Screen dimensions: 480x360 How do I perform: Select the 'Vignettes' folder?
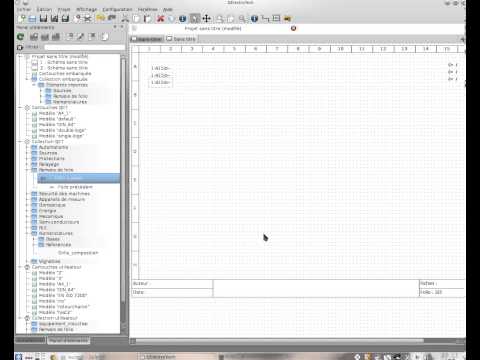pos(49,261)
